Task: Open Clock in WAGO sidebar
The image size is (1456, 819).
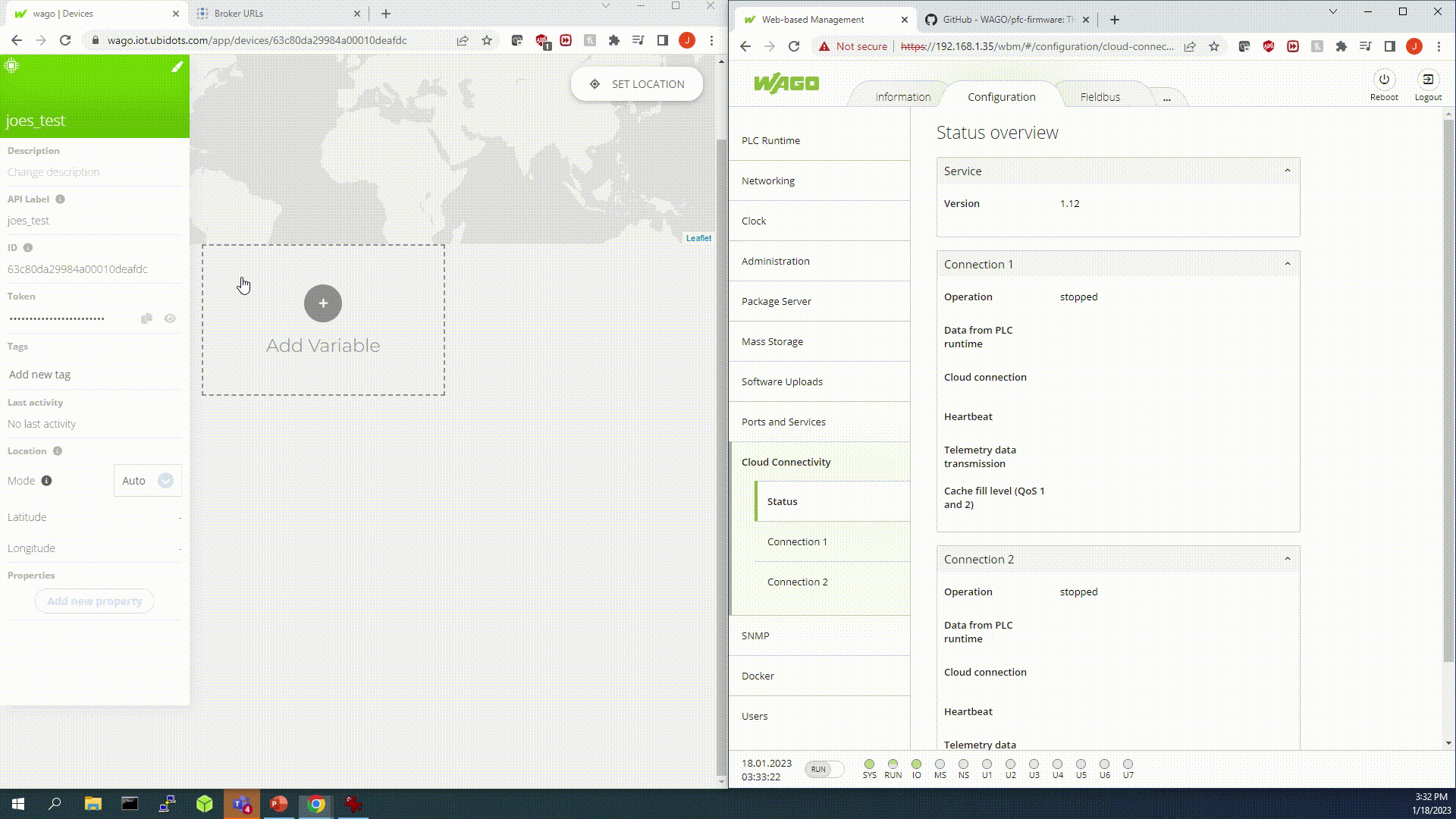Action: [820, 221]
